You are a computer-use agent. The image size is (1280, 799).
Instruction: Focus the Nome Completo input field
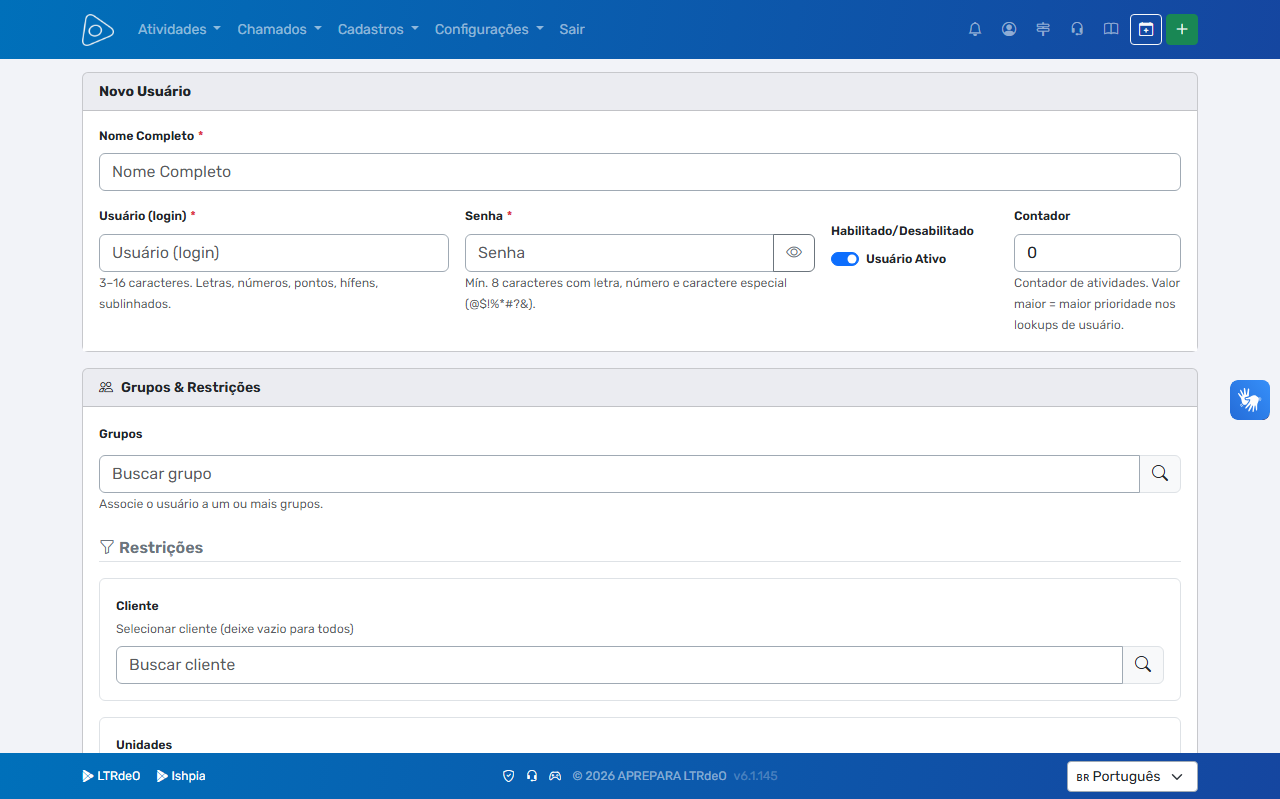pos(640,172)
